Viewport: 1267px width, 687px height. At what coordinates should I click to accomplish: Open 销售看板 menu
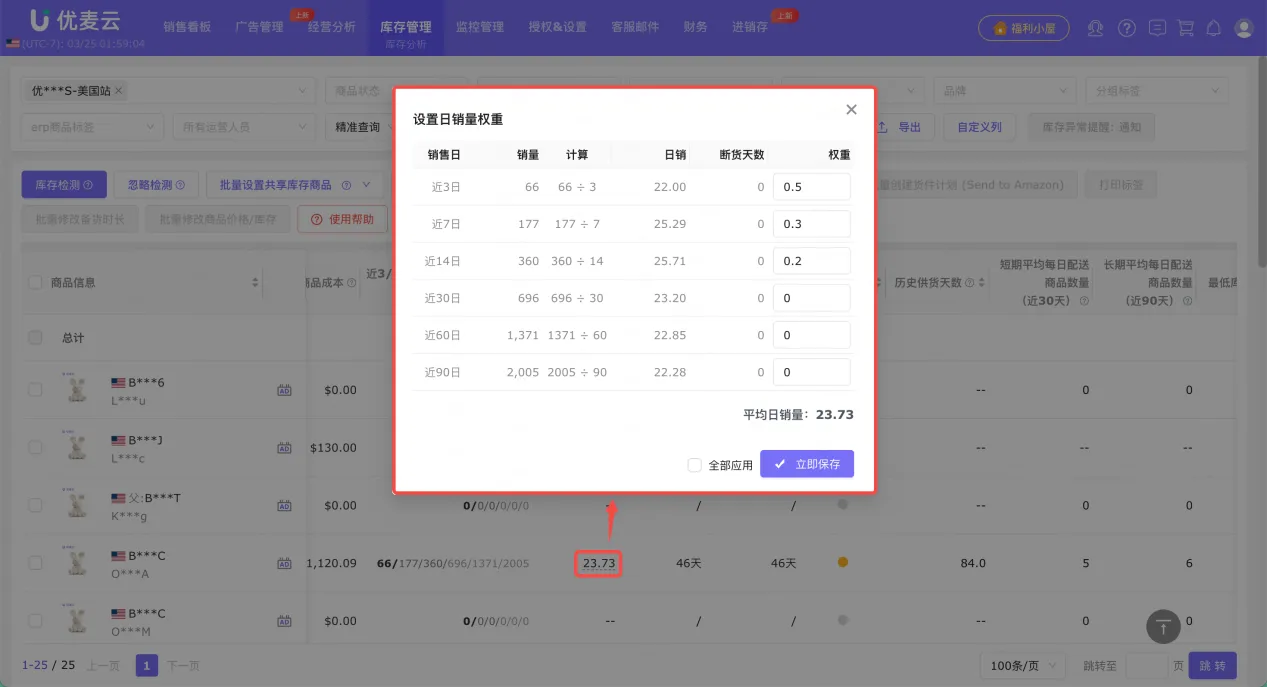(x=187, y=27)
